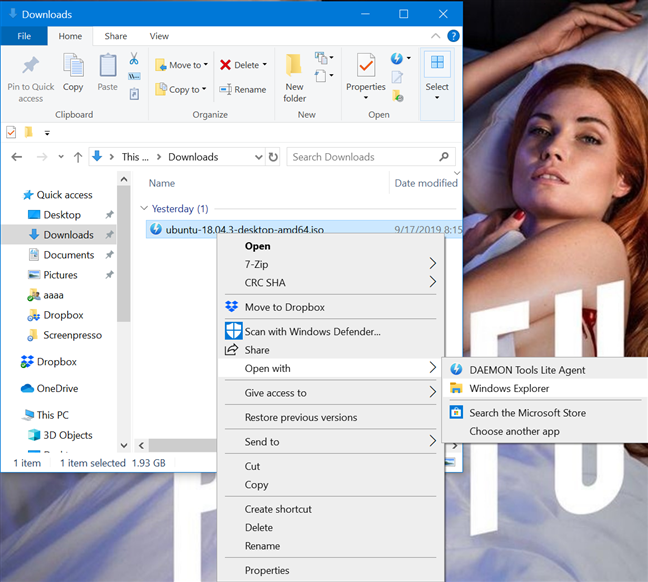Click New item icon in New group

323,57
